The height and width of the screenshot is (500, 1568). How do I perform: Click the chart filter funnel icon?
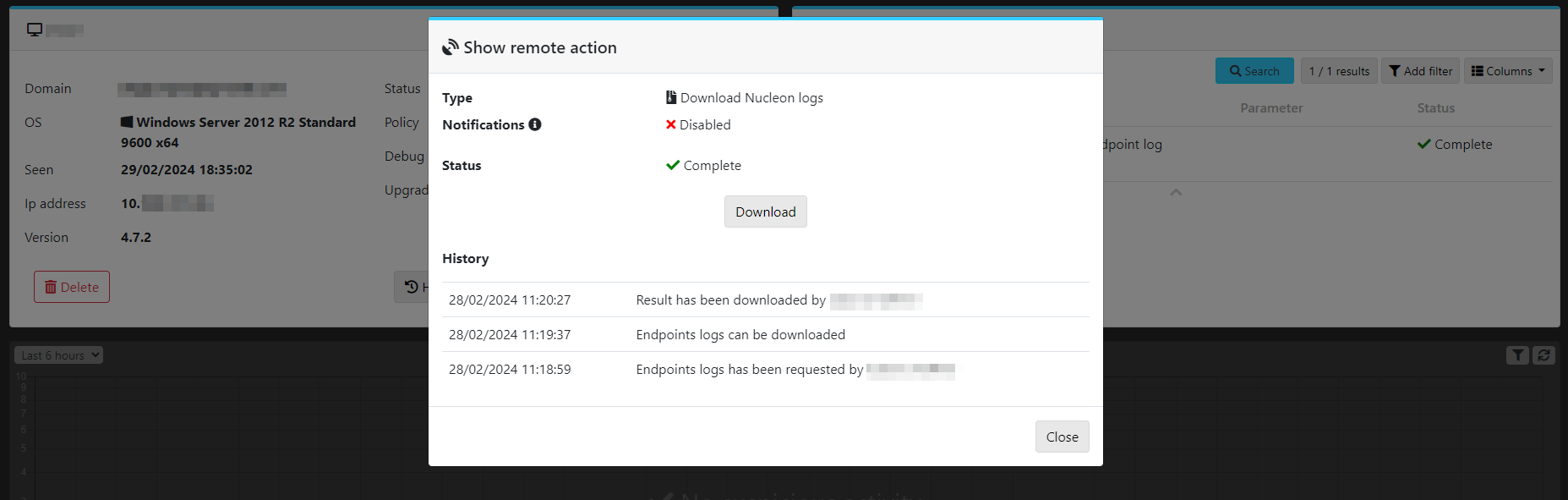1518,355
